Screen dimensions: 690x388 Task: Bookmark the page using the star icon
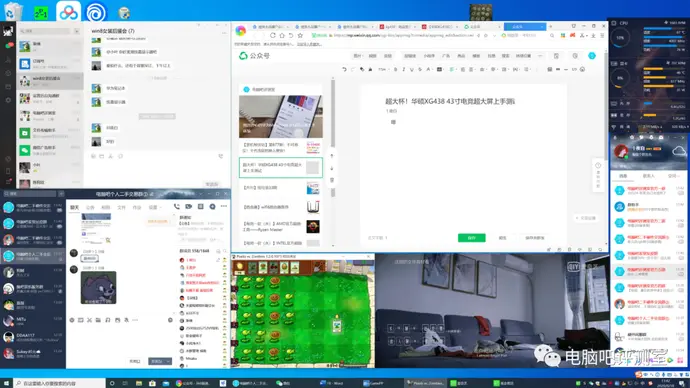point(300,35)
